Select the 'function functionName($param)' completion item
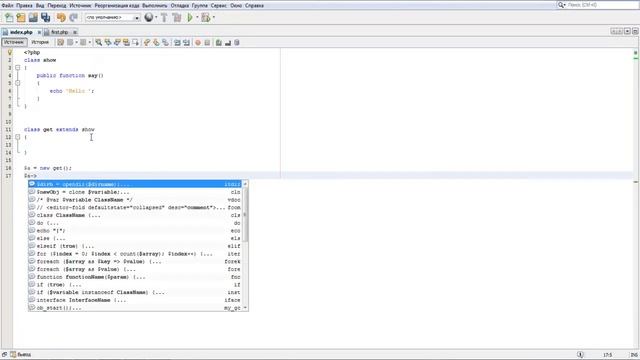 click(x=135, y=277)
